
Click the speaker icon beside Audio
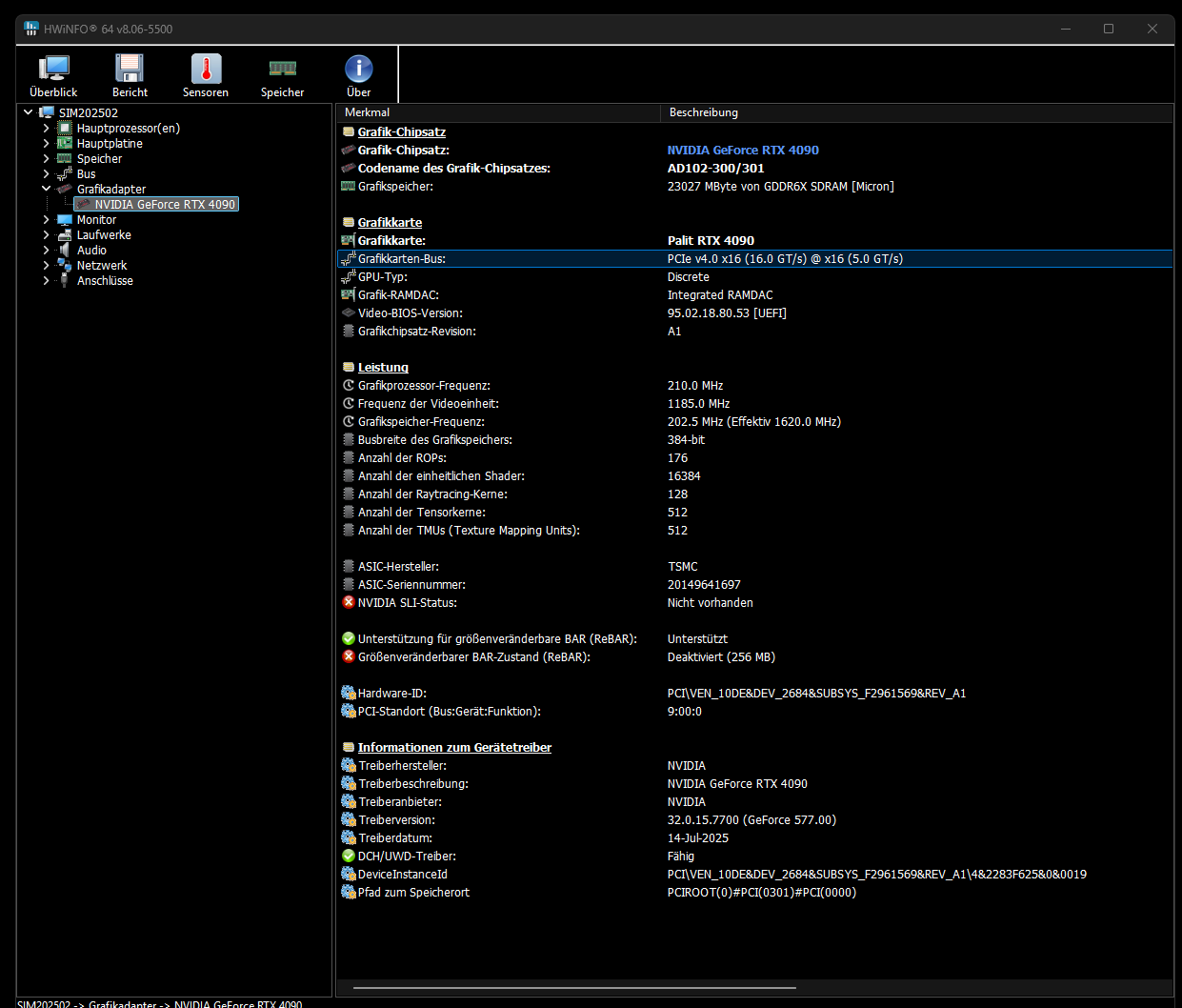coord(65,250)
